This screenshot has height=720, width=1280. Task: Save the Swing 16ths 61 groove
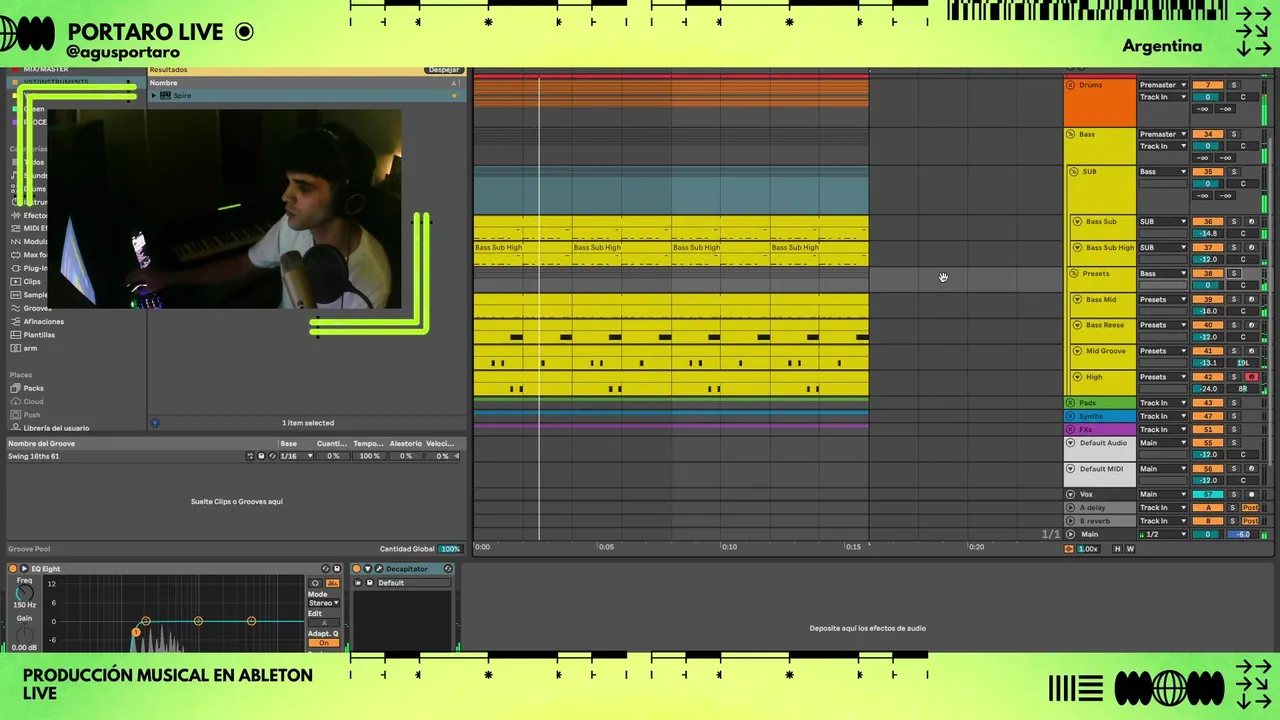[261, 456]
